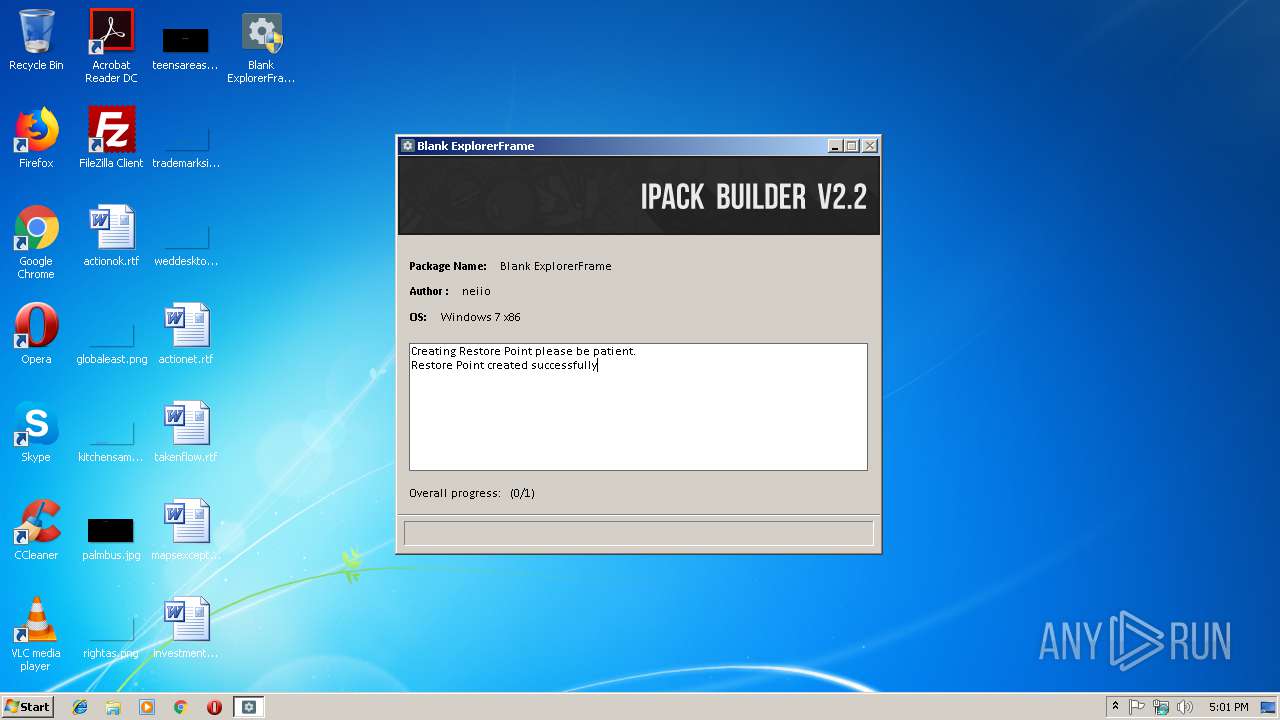Open the Recycle Bin desktop icon
This screenshot has width=1280, height=720.
click(36, 41)
